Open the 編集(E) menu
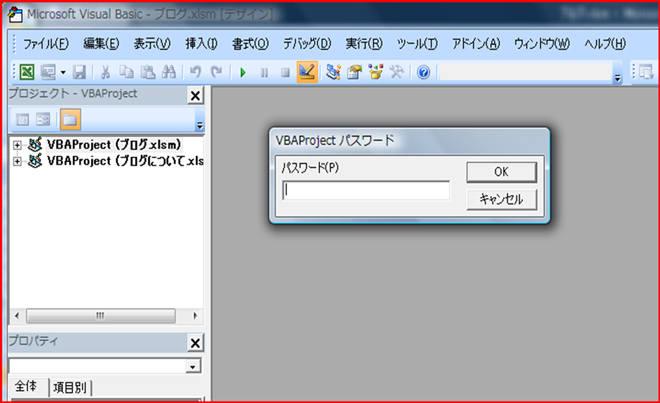This screenshot has height=403, width=660. [101, 43]
